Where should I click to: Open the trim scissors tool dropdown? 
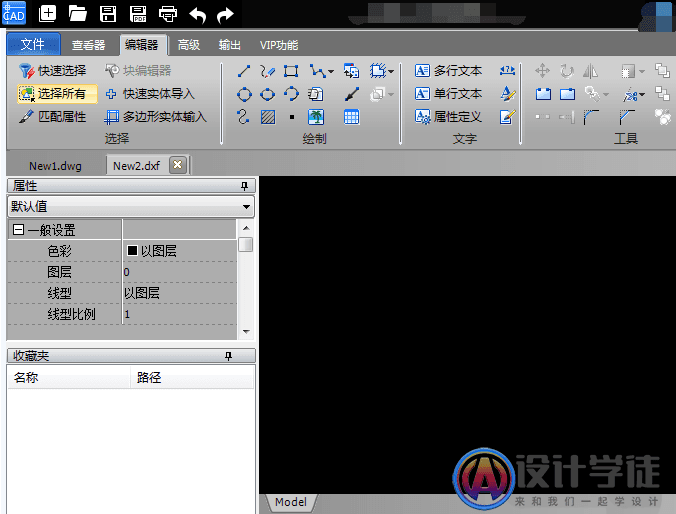click(x=642, y=95)
